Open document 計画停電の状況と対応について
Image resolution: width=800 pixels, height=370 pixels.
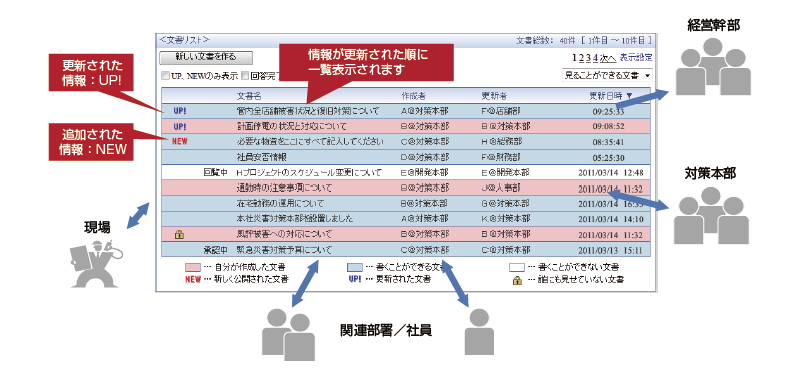point(291,126)
